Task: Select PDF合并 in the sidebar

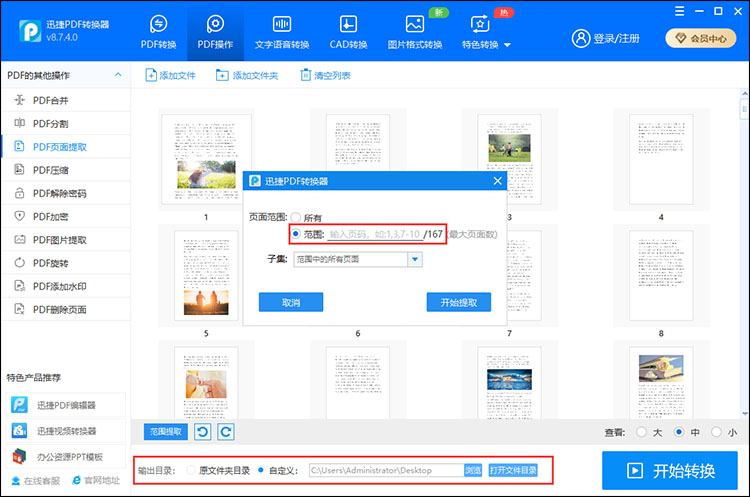Action: (x=66, y=100)
